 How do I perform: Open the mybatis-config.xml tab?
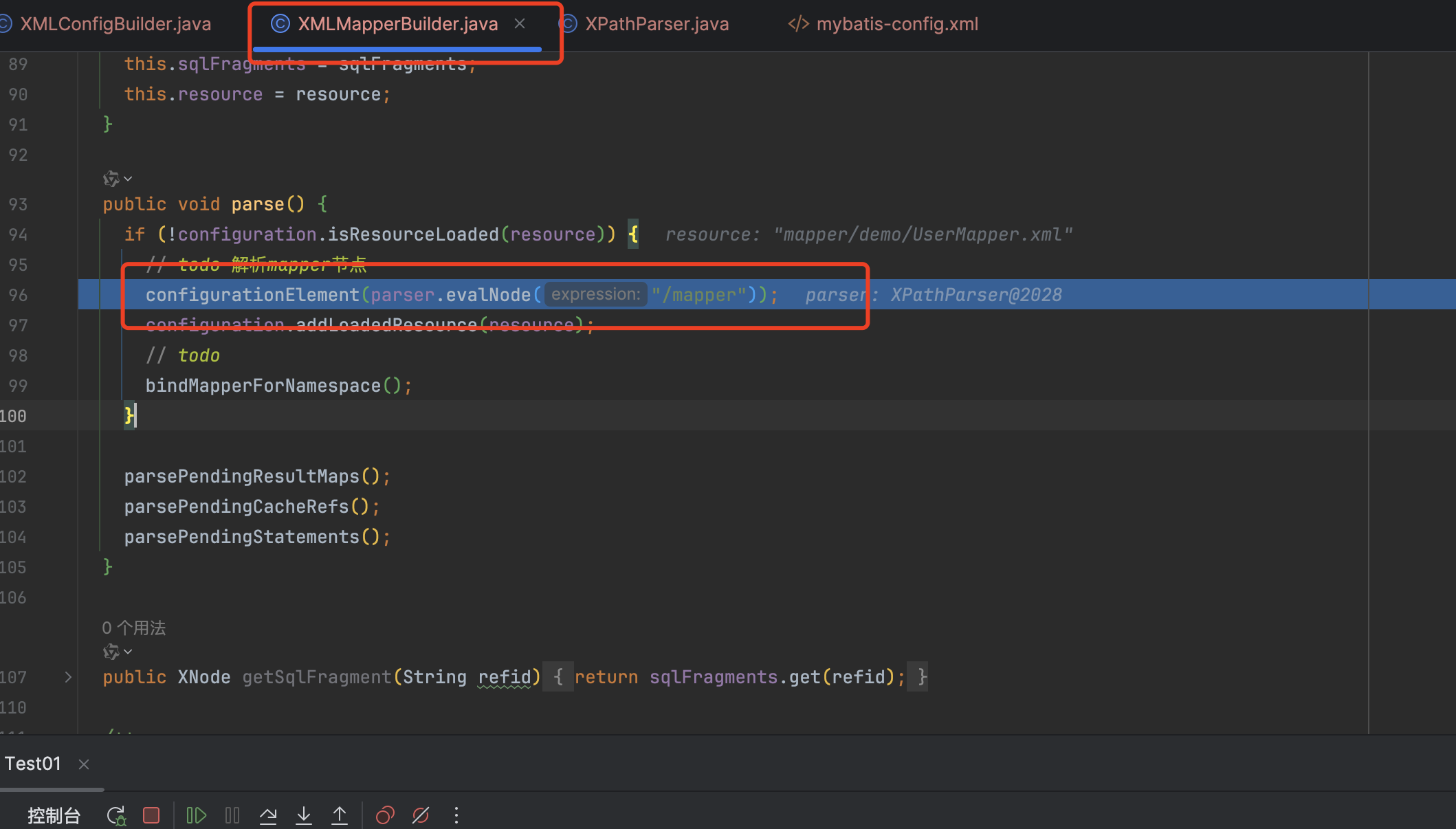[897, 24]
